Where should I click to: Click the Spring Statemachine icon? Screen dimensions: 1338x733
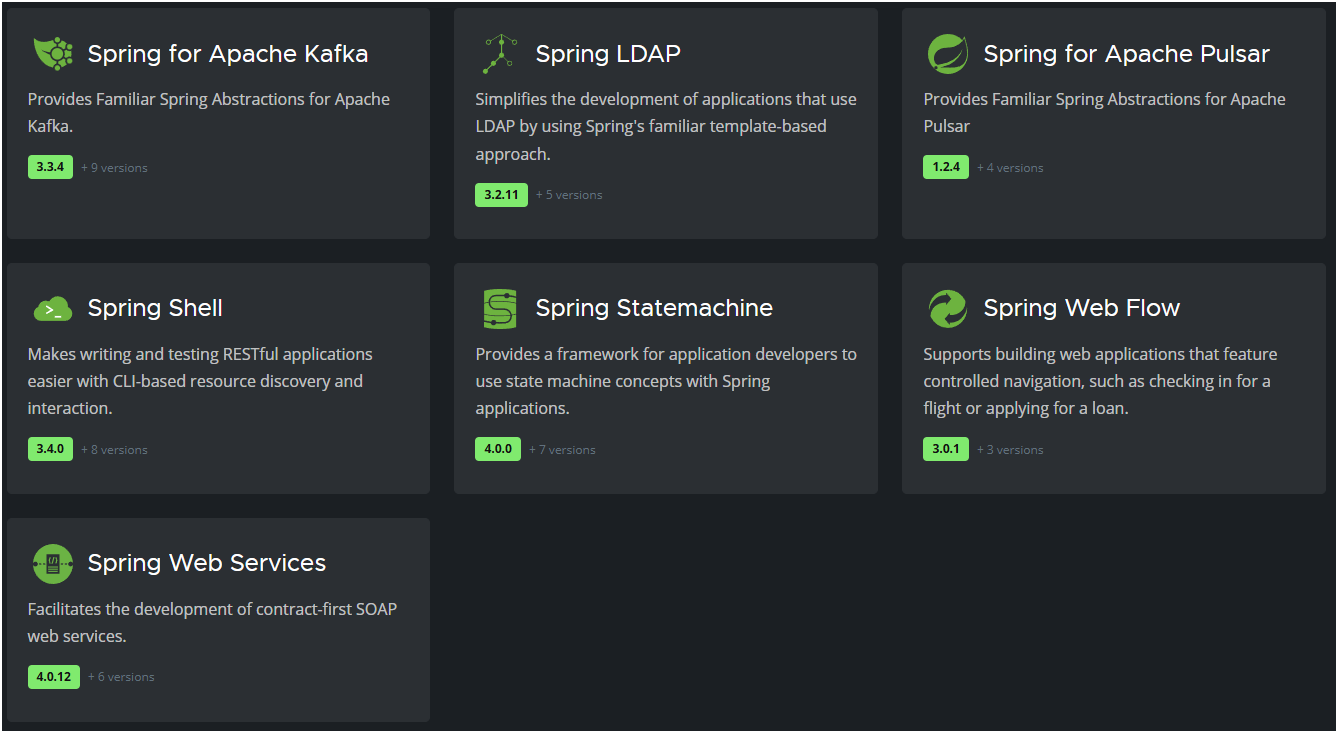(x=500, y=309)
